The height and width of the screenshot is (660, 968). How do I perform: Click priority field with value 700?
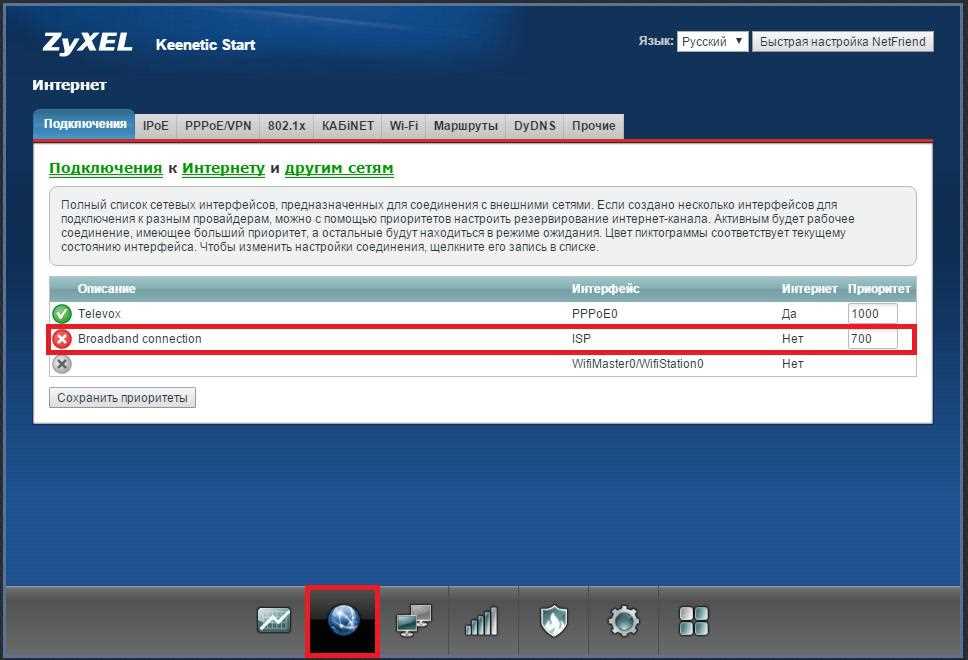point(872,338)
